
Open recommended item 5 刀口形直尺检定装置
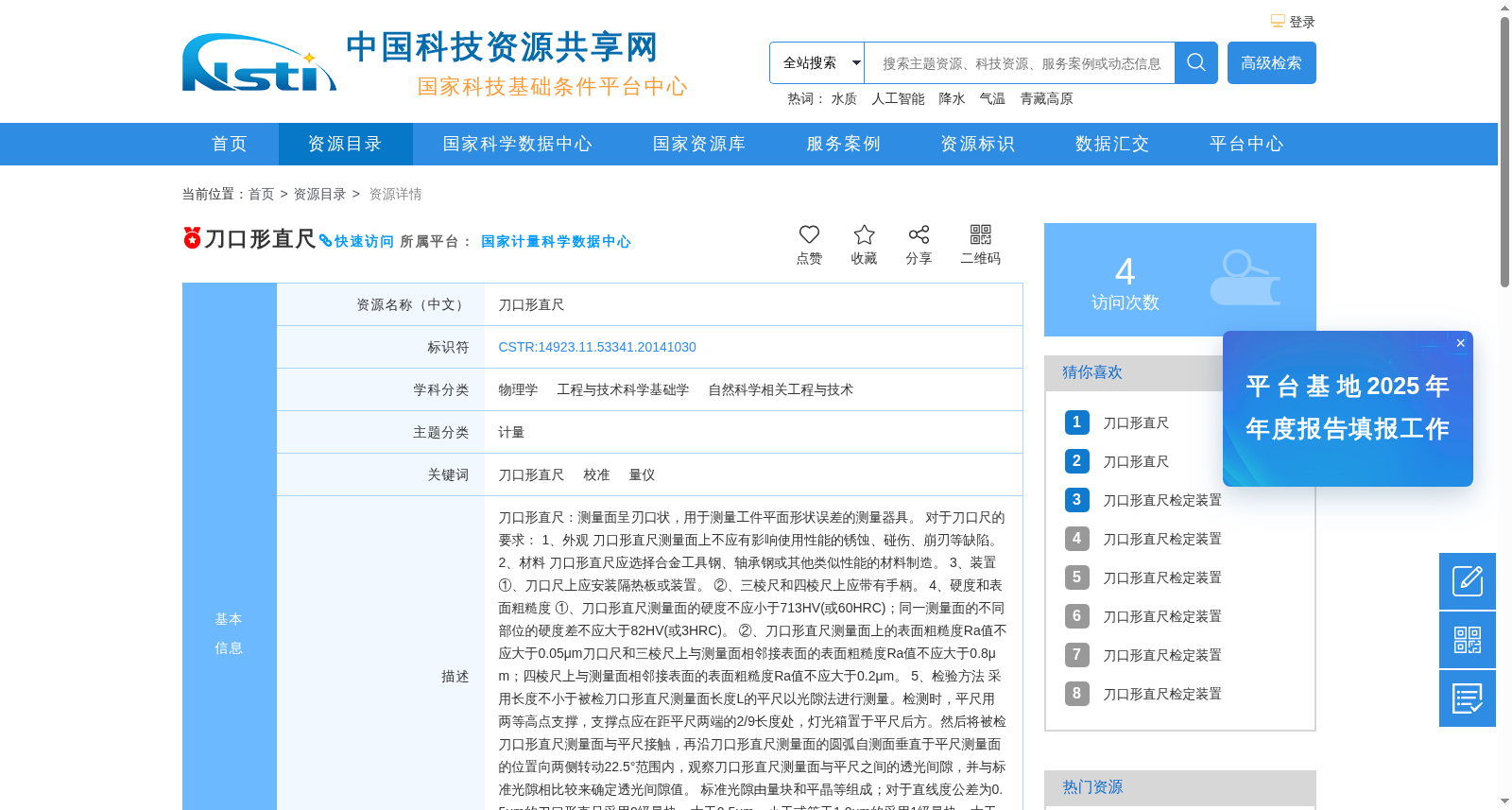(x=1162, y=577)
